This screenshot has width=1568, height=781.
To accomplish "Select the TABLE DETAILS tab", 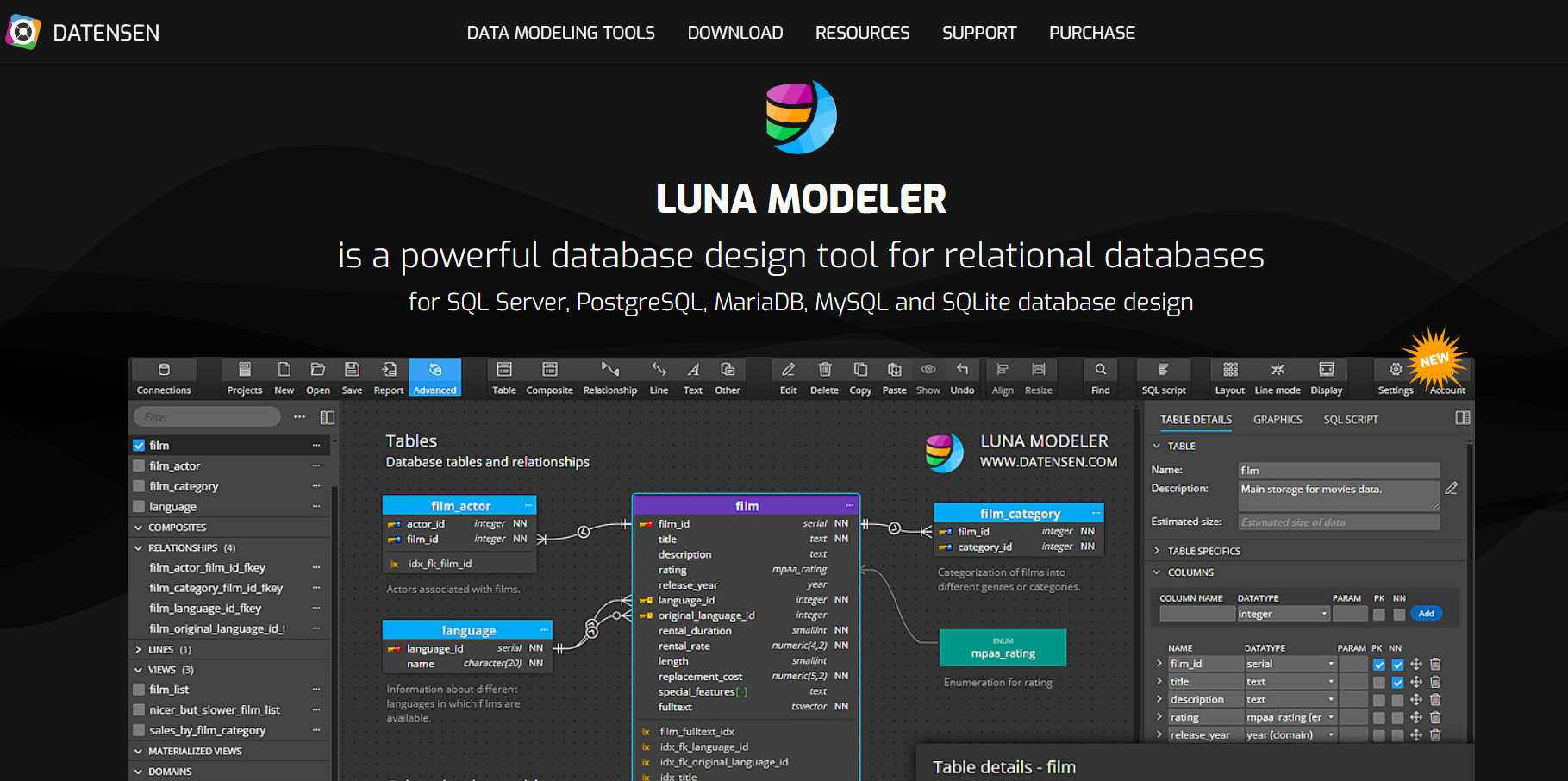I will (x=1196, y=420).
